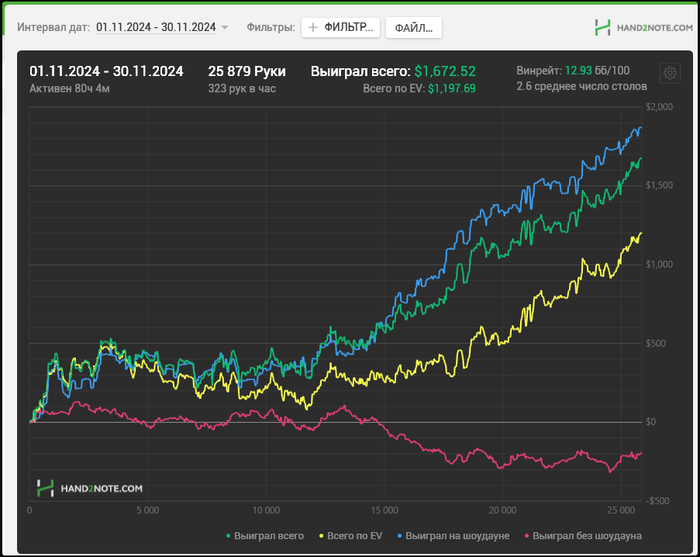Click the 20 000 x-axis label
Viewport: 700px width, 557px height.
click(502, 510)
